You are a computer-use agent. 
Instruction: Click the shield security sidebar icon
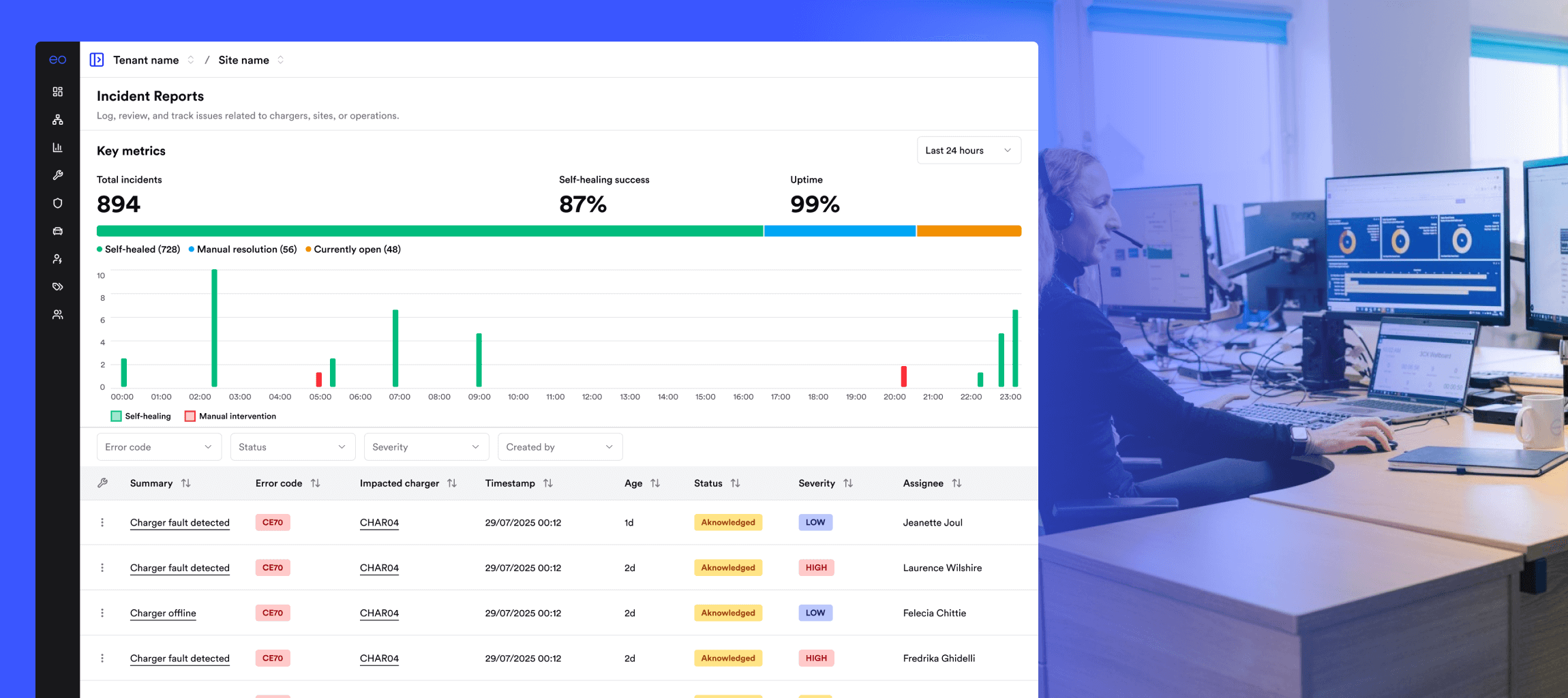pos(58,203)
